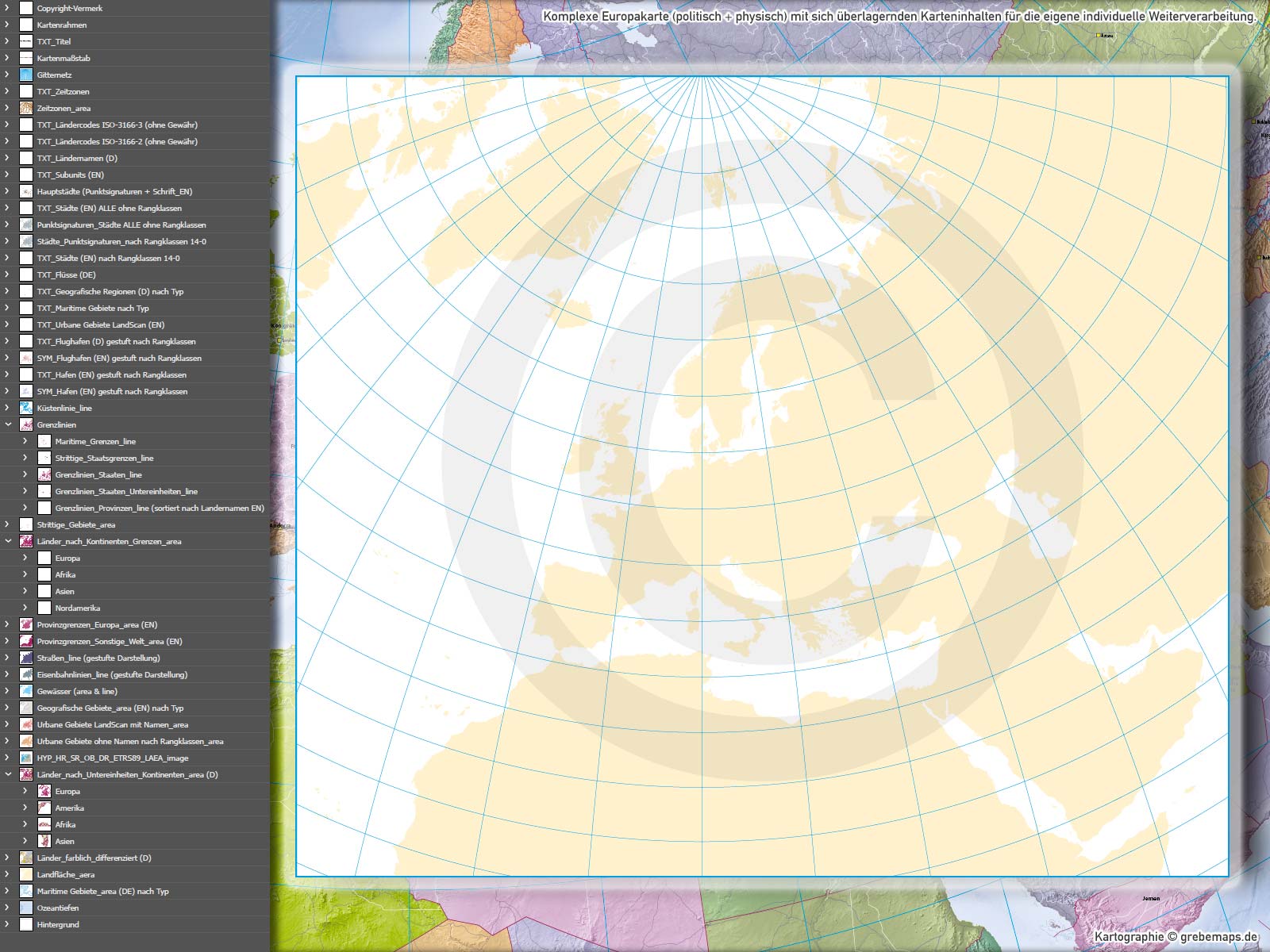Select the Straßen_line layer thumbnail icon

[x=26, y=658]
